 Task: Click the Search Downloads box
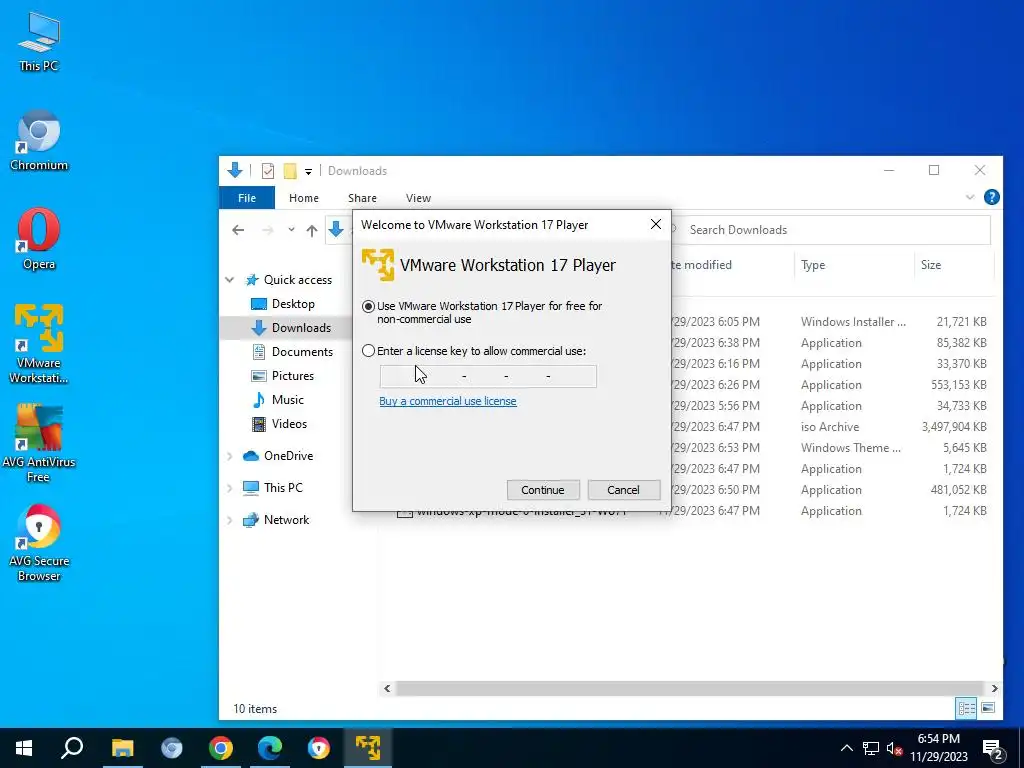pyautogui.click(x=831, y=230)
